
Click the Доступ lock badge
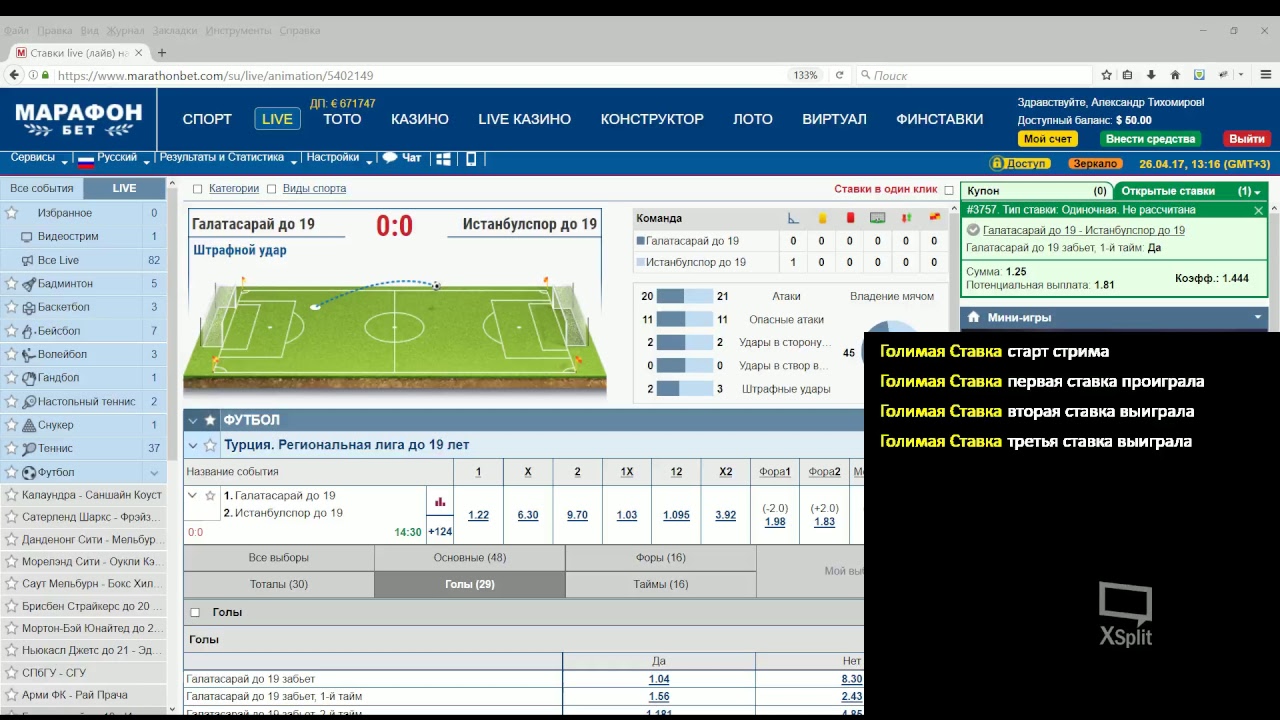(x=1019, y=163)
